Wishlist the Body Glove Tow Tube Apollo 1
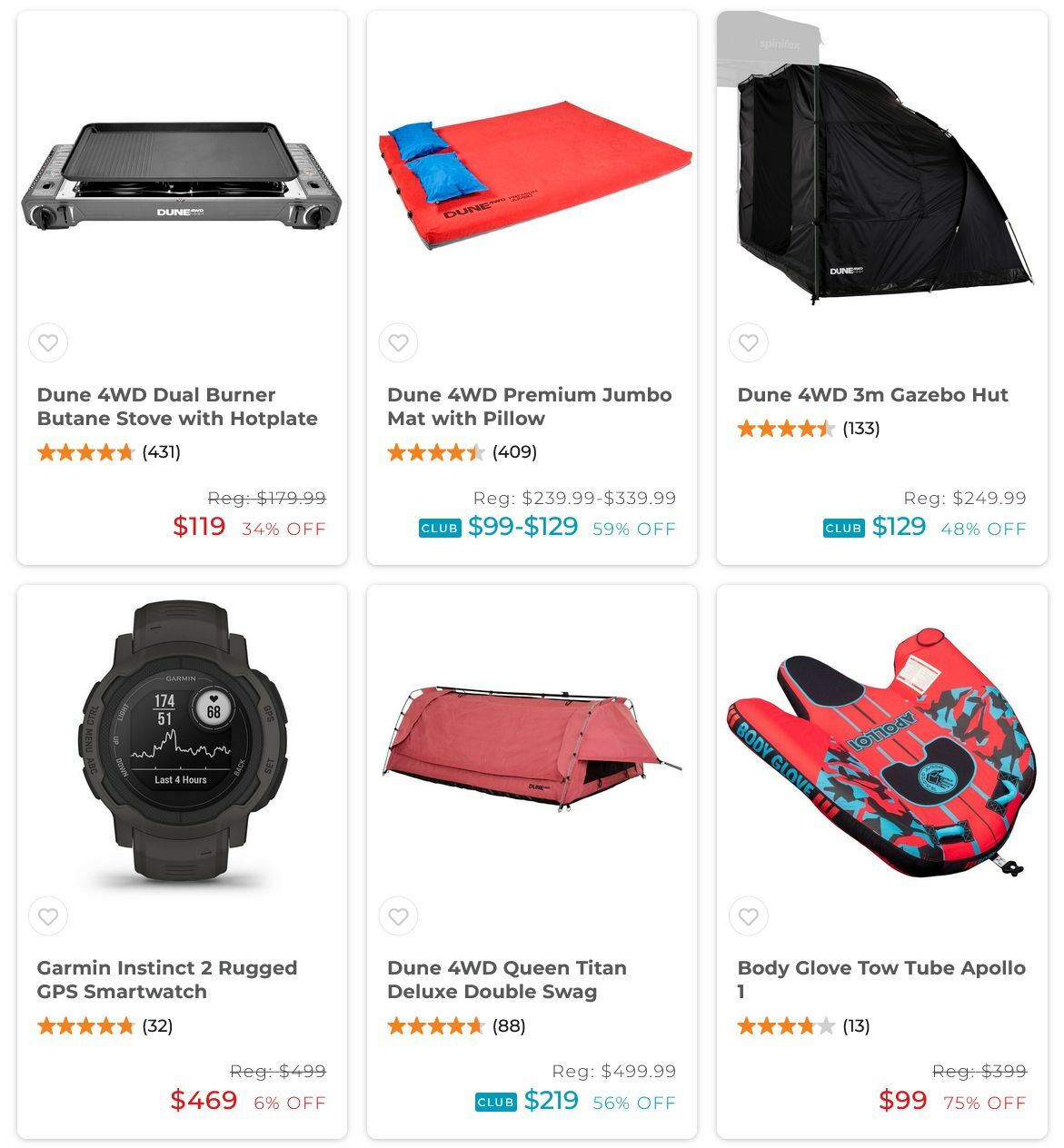The height and width of the screenshot is (1148, 1064). pos(749,916)
